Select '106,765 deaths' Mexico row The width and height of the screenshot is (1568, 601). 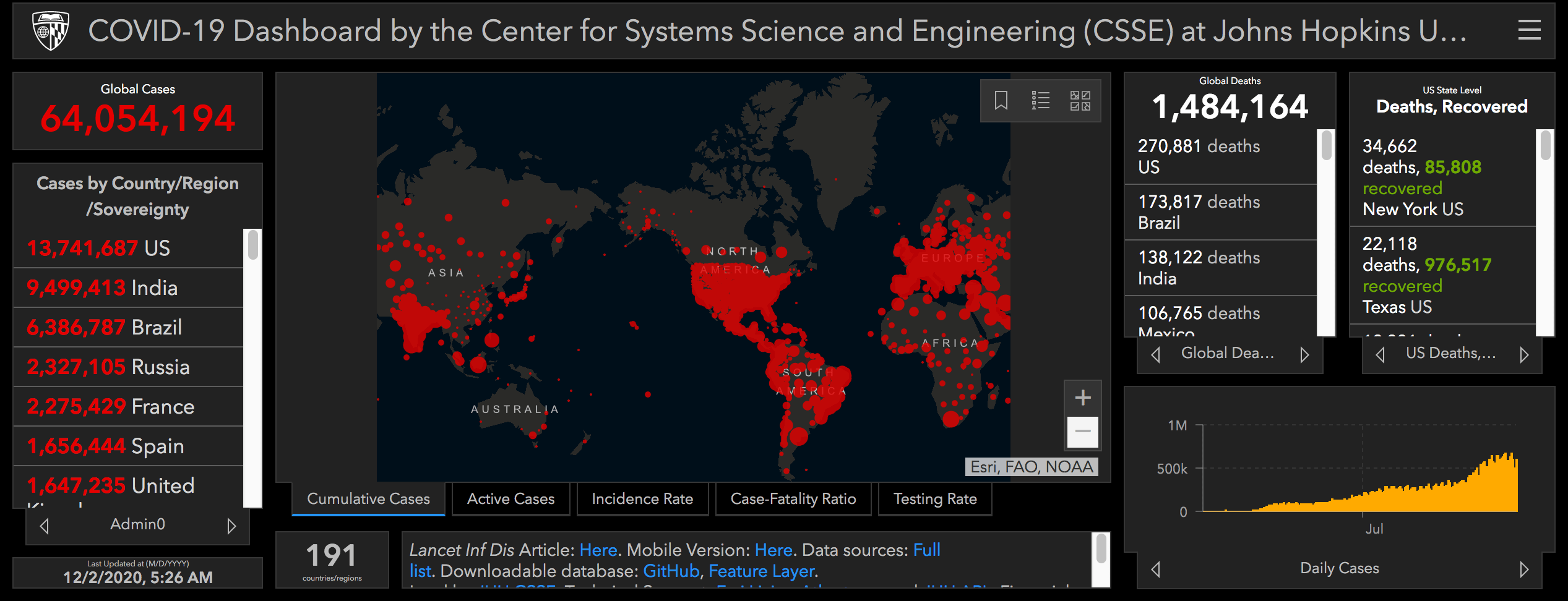tap(1221, 317)
